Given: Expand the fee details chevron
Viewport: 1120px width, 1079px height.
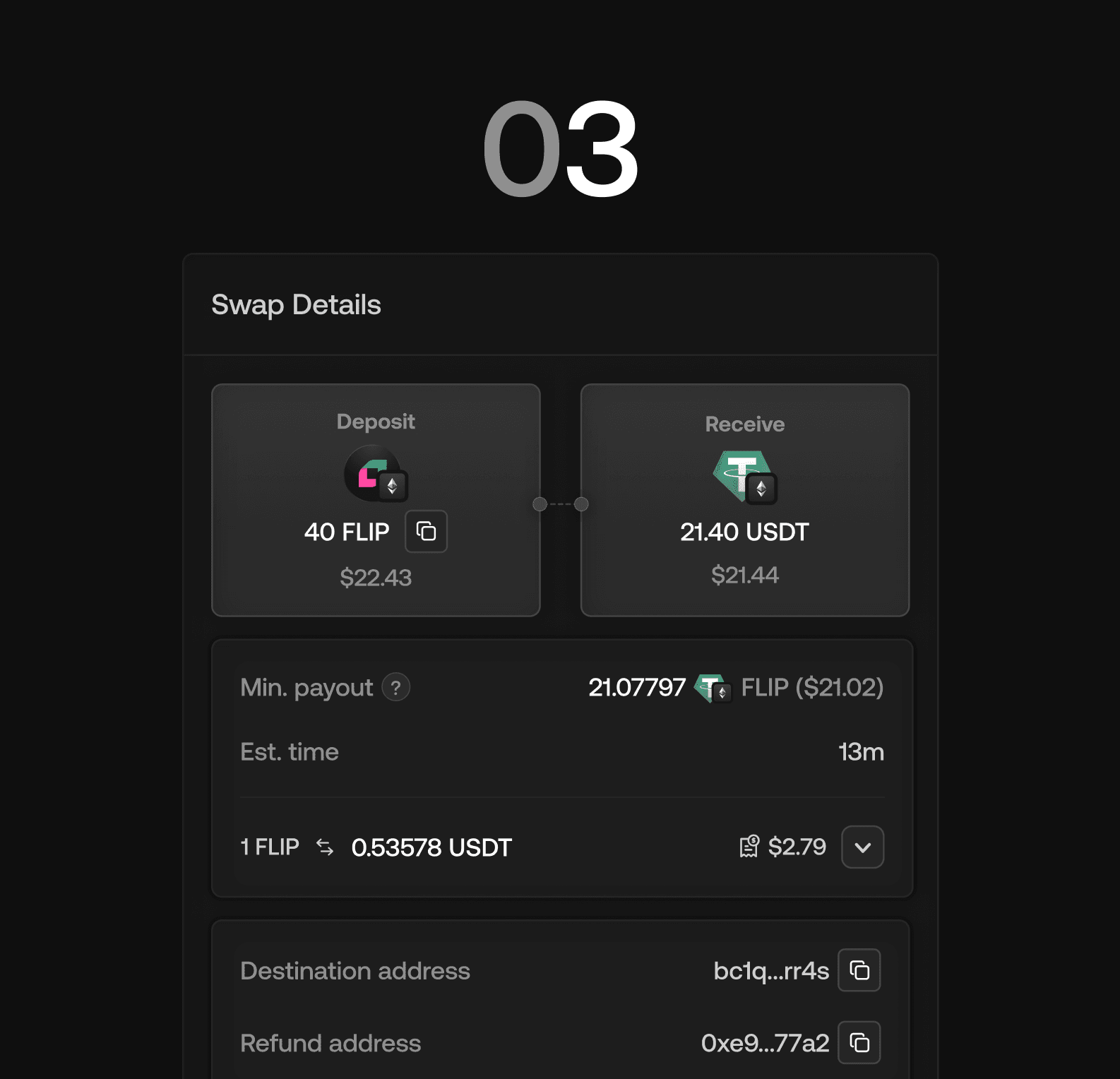Looking at the screenshot, I should click(863, 847).
